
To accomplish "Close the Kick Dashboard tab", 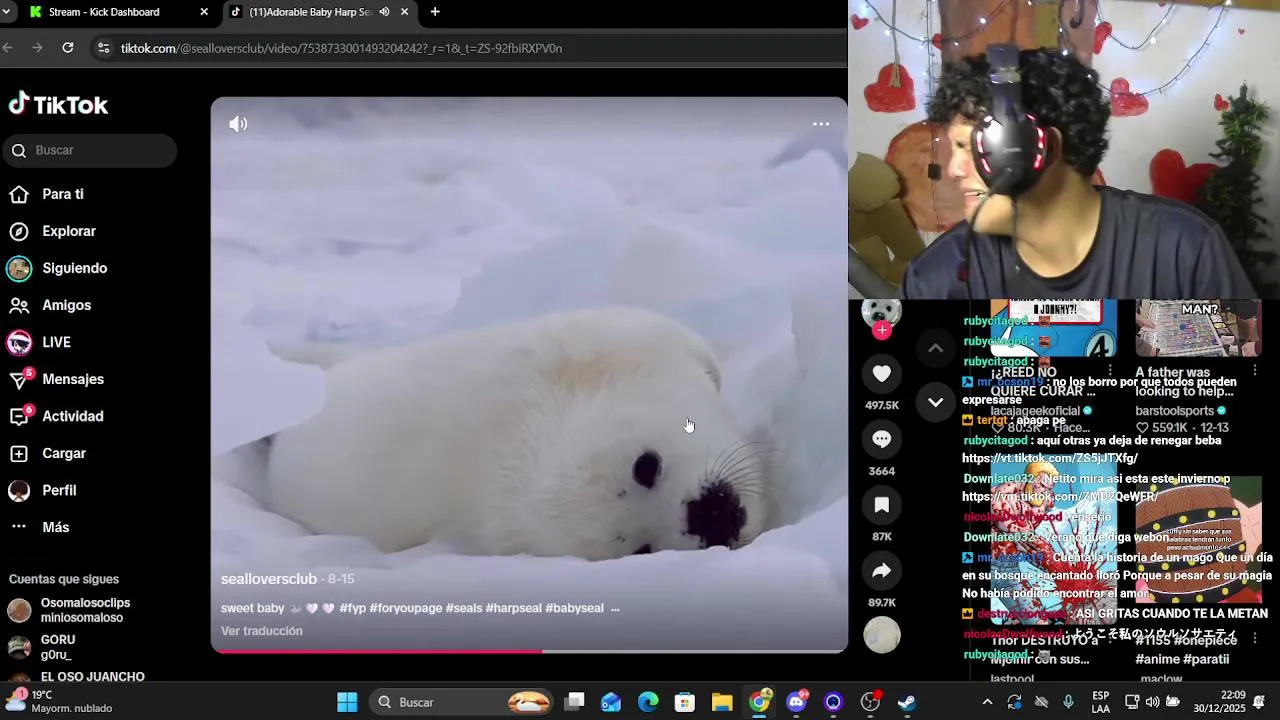I will pyautogui.click(x=204, y=12).
